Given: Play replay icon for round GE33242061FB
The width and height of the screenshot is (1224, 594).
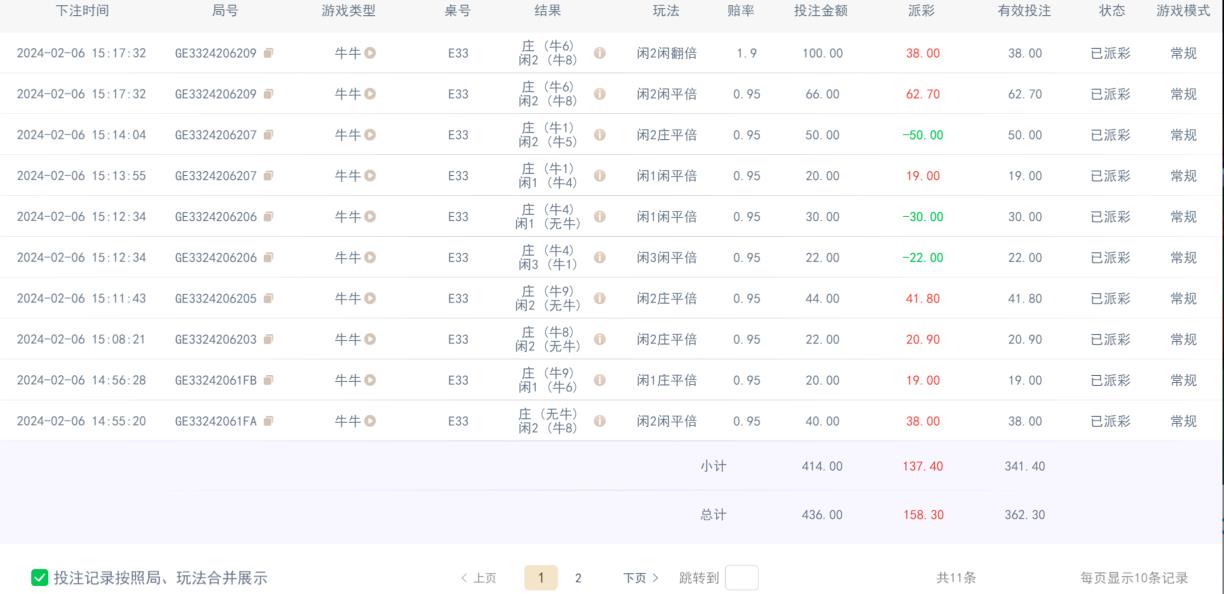Looking at the screenshot, I should [370, 380].
